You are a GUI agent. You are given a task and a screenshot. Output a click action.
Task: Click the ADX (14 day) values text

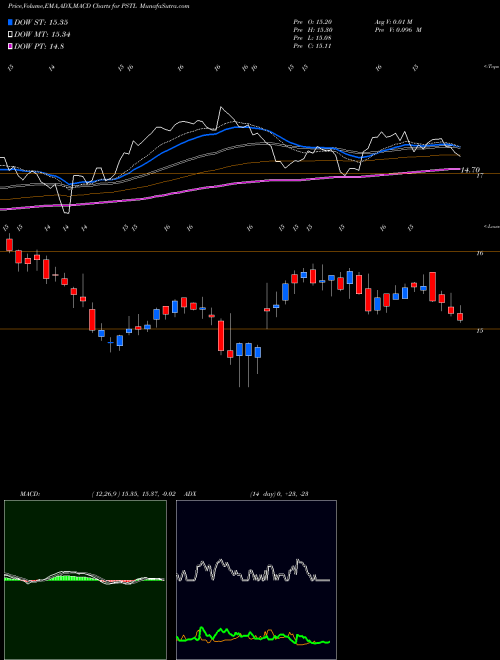click(x=279, y=494)
